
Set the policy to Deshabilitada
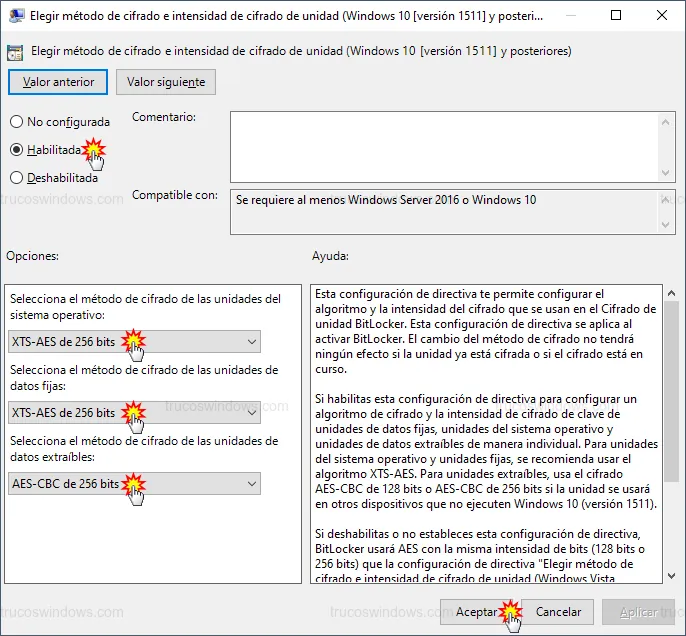16,178
